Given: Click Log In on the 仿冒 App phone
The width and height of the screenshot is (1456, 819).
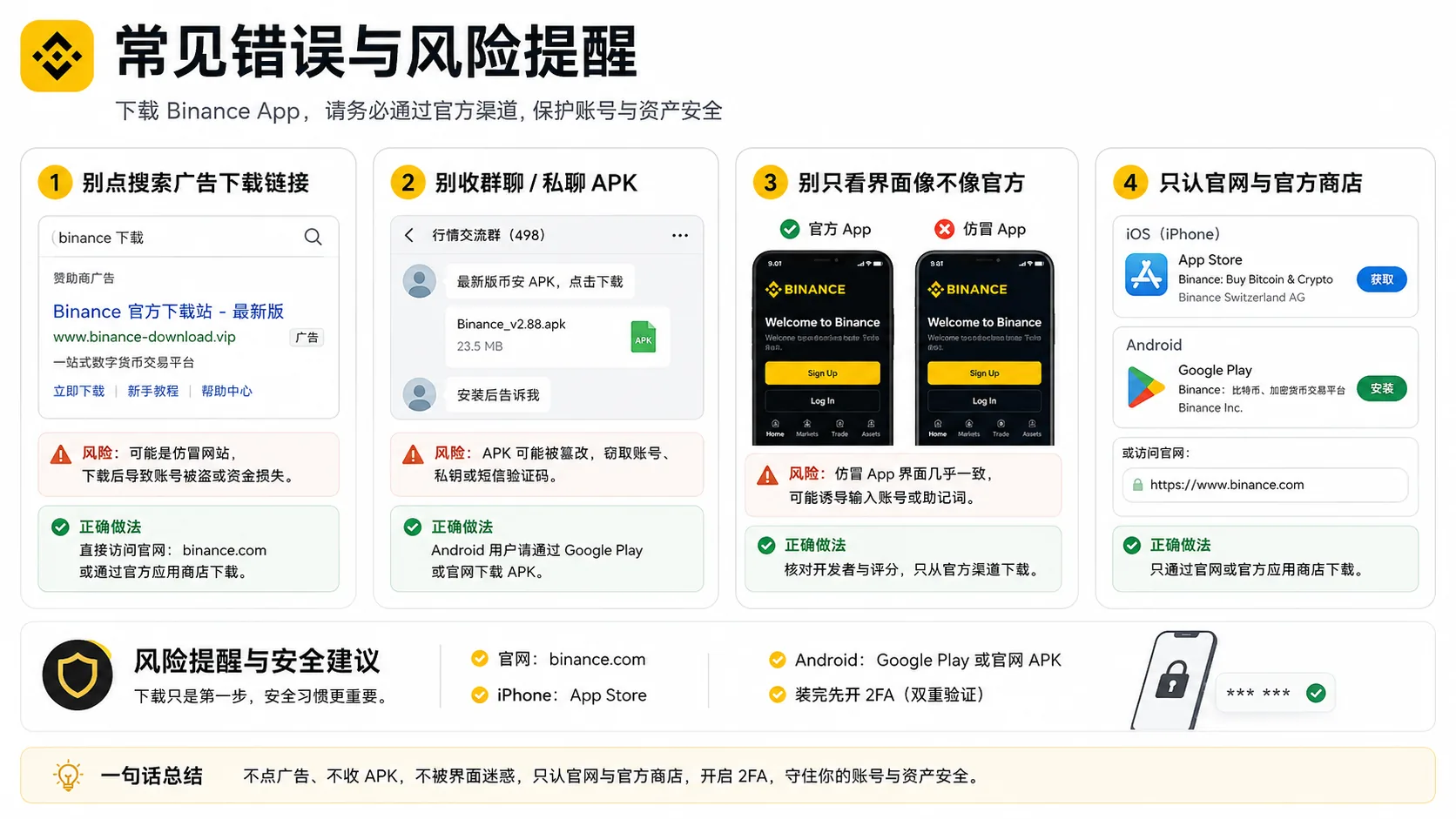Looking at the screenshot, I should point(984,400).
